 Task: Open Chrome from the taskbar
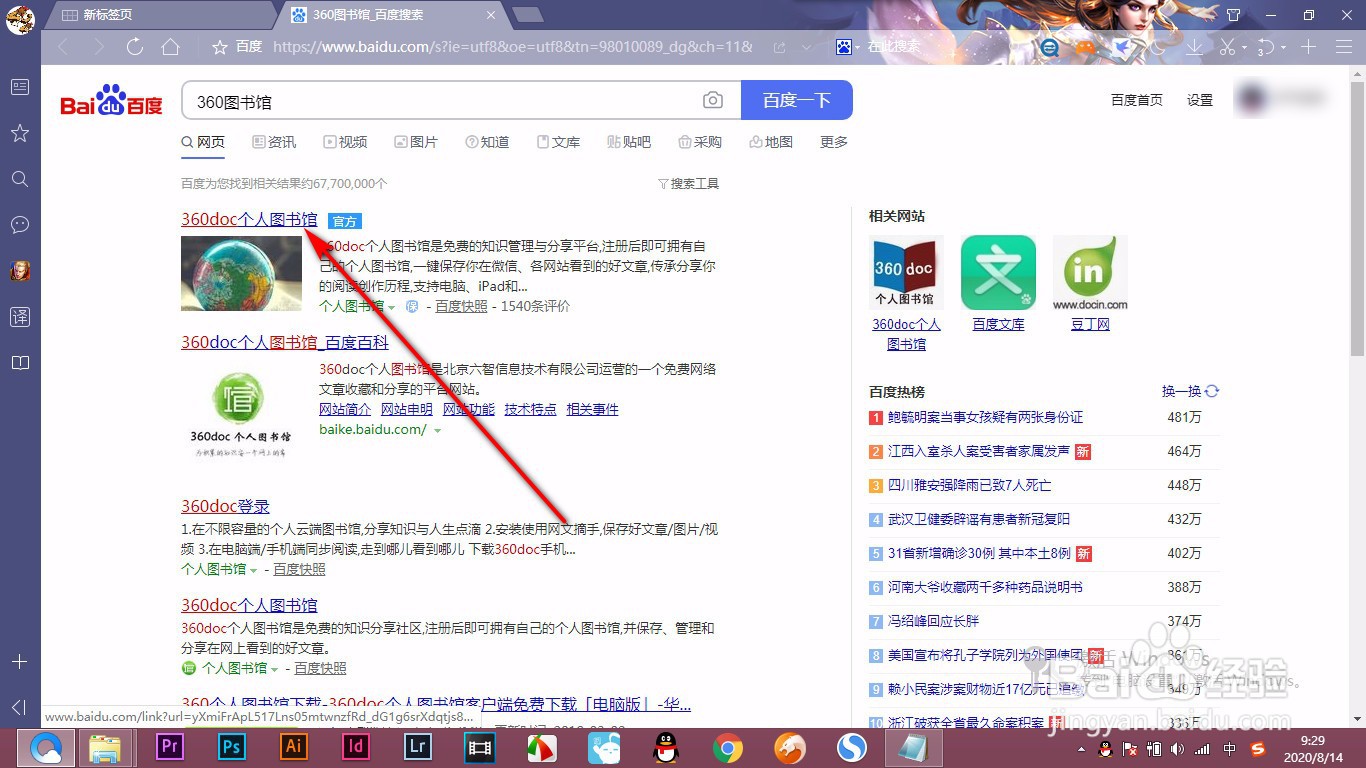click(727, 747)
